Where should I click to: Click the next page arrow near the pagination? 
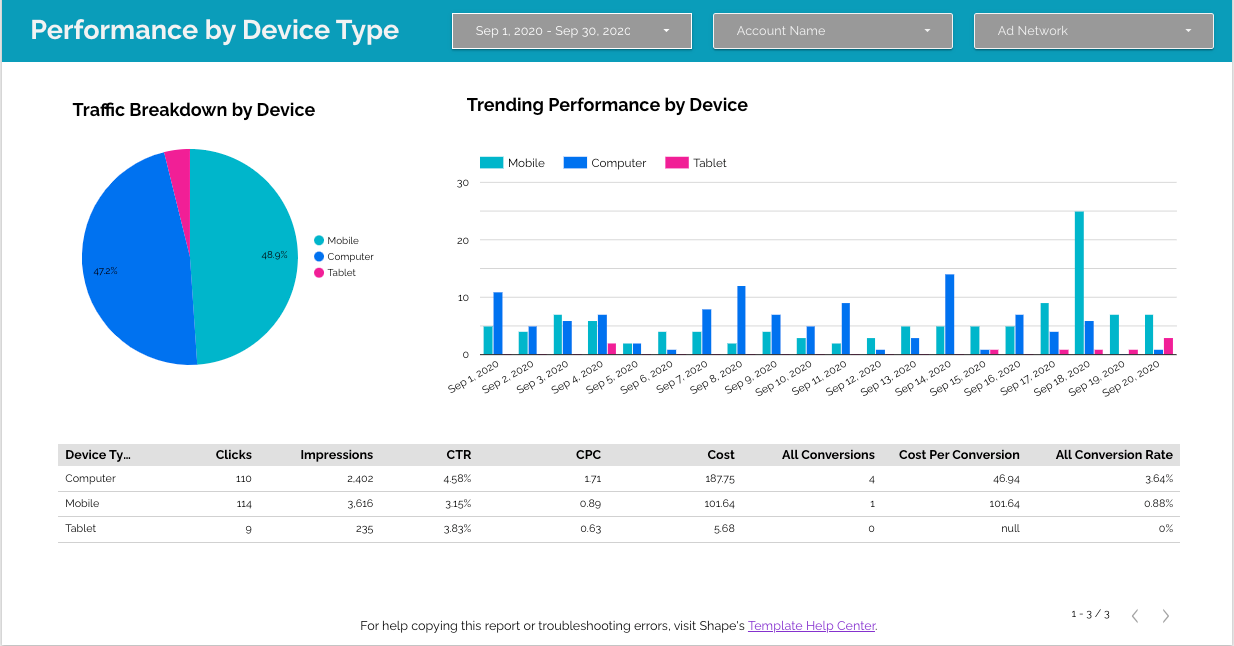pos(1165,616)
